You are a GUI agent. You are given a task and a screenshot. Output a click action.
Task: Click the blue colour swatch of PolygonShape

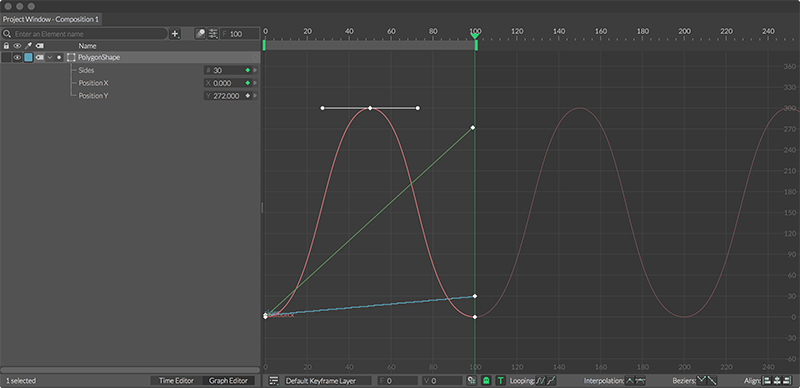(x=29, y=58)
